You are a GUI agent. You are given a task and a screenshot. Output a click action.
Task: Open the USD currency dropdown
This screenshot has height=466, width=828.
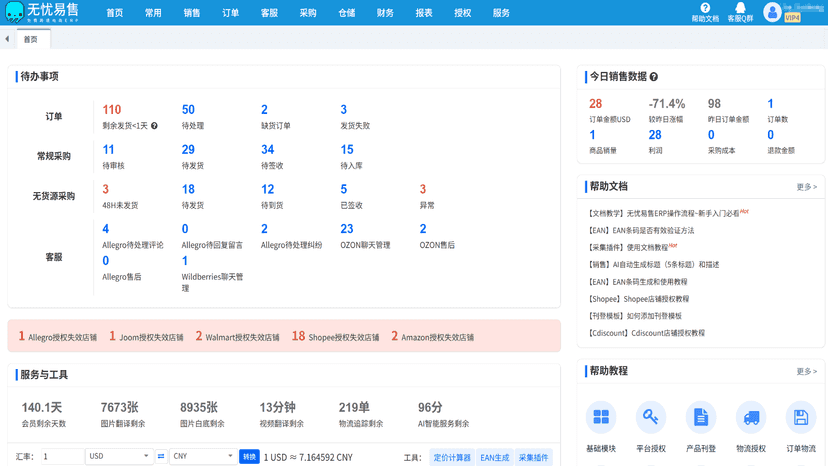tap(119, 456)
